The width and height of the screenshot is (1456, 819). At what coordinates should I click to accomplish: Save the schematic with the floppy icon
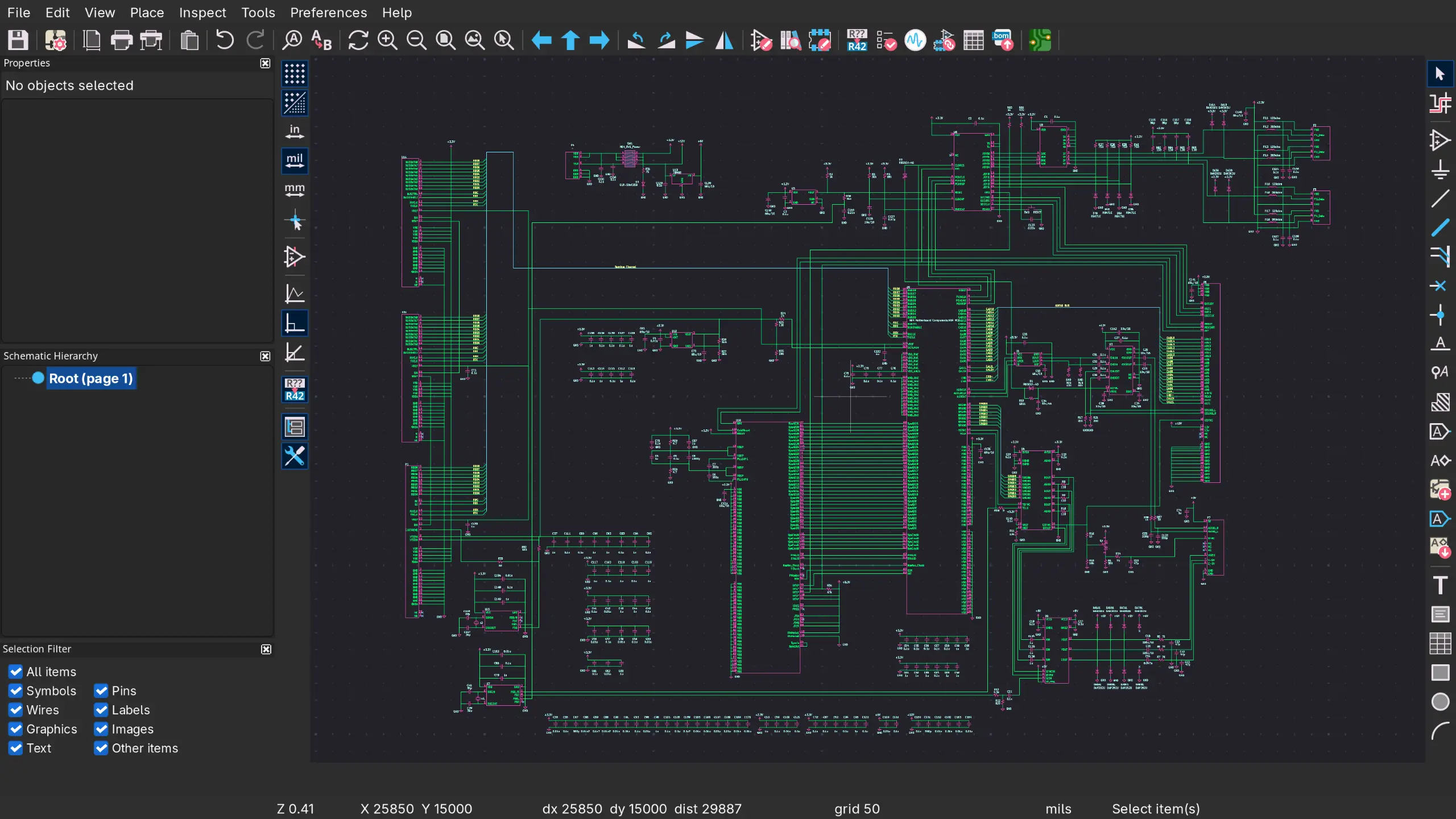pos(18,40)
